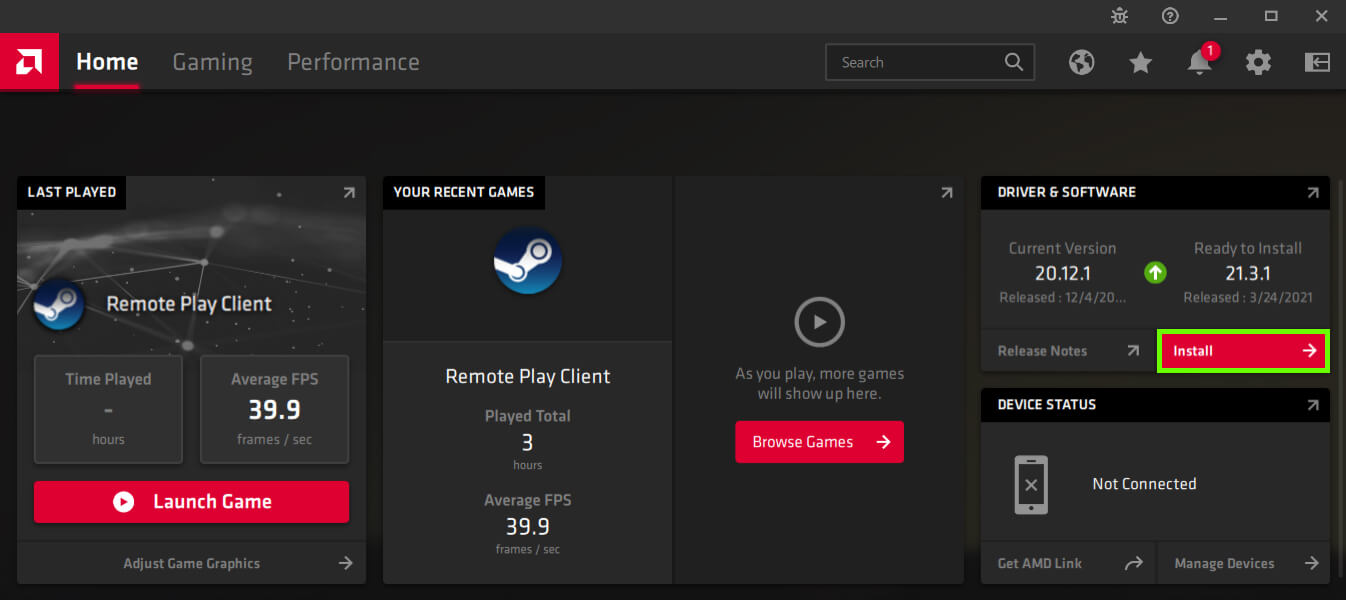Minimize the Radeon Software window
The width and height of the screenshot is (1346, 600).
click(1220, 16)
